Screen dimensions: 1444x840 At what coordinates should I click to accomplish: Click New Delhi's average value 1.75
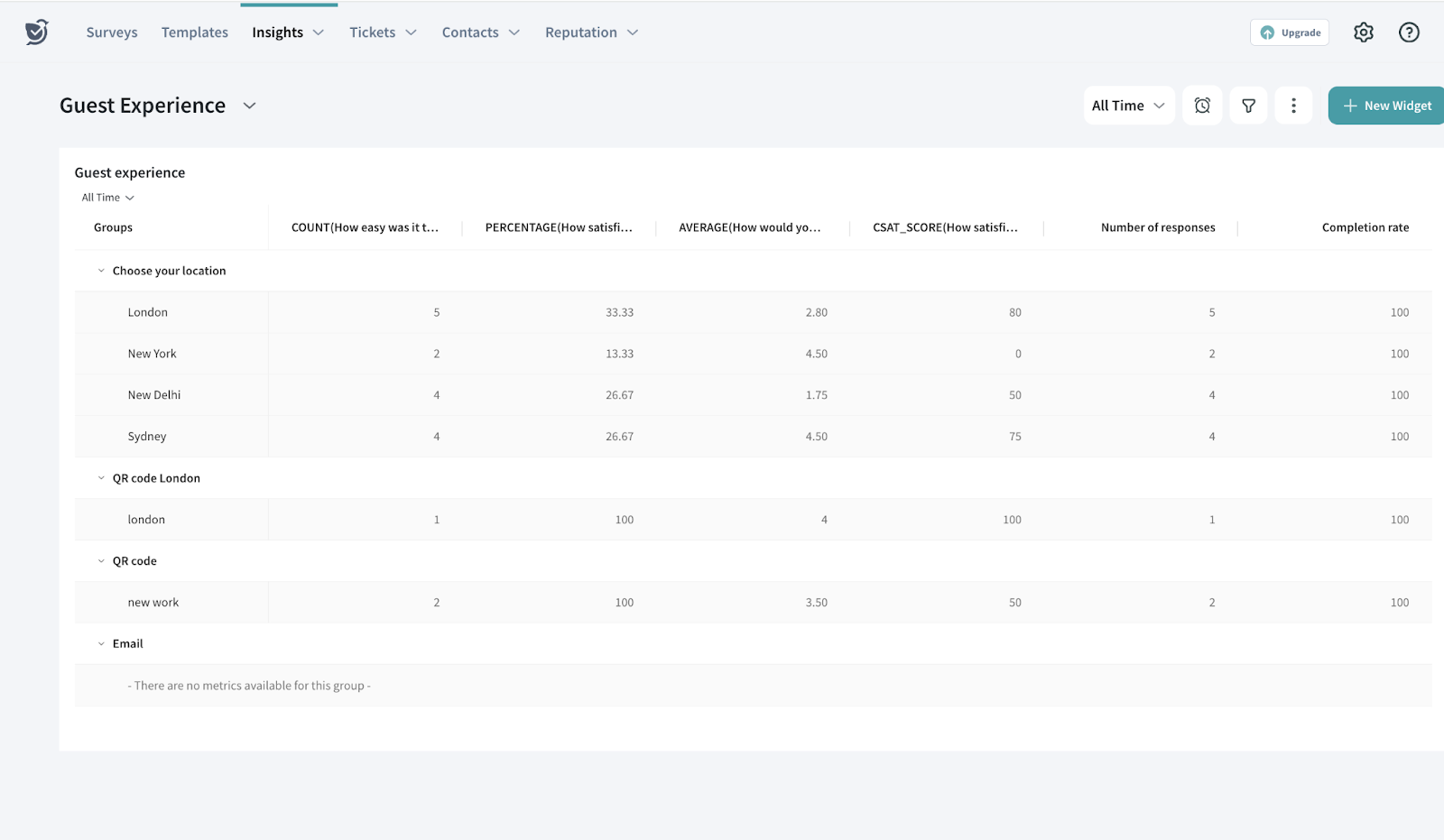816,395
